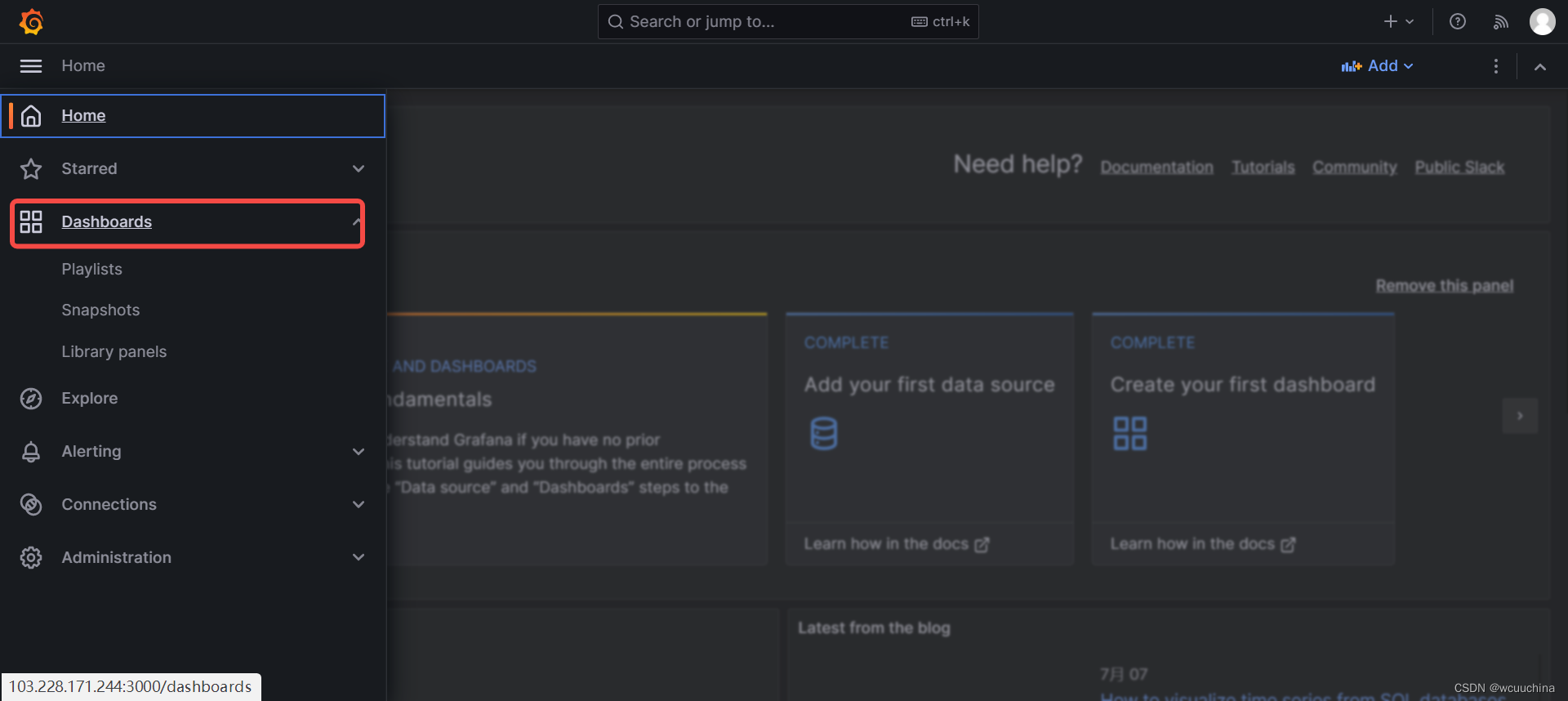The height and width of the screenshot is (701, 1568).
Task: Open Playlists under Dashboards
Action: (x=91, y=270)
